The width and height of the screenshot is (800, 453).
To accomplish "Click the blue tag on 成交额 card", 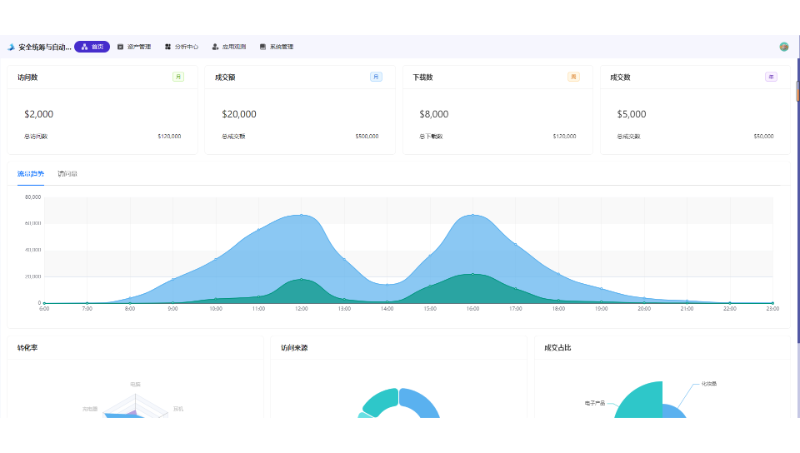I will (376, 77).
